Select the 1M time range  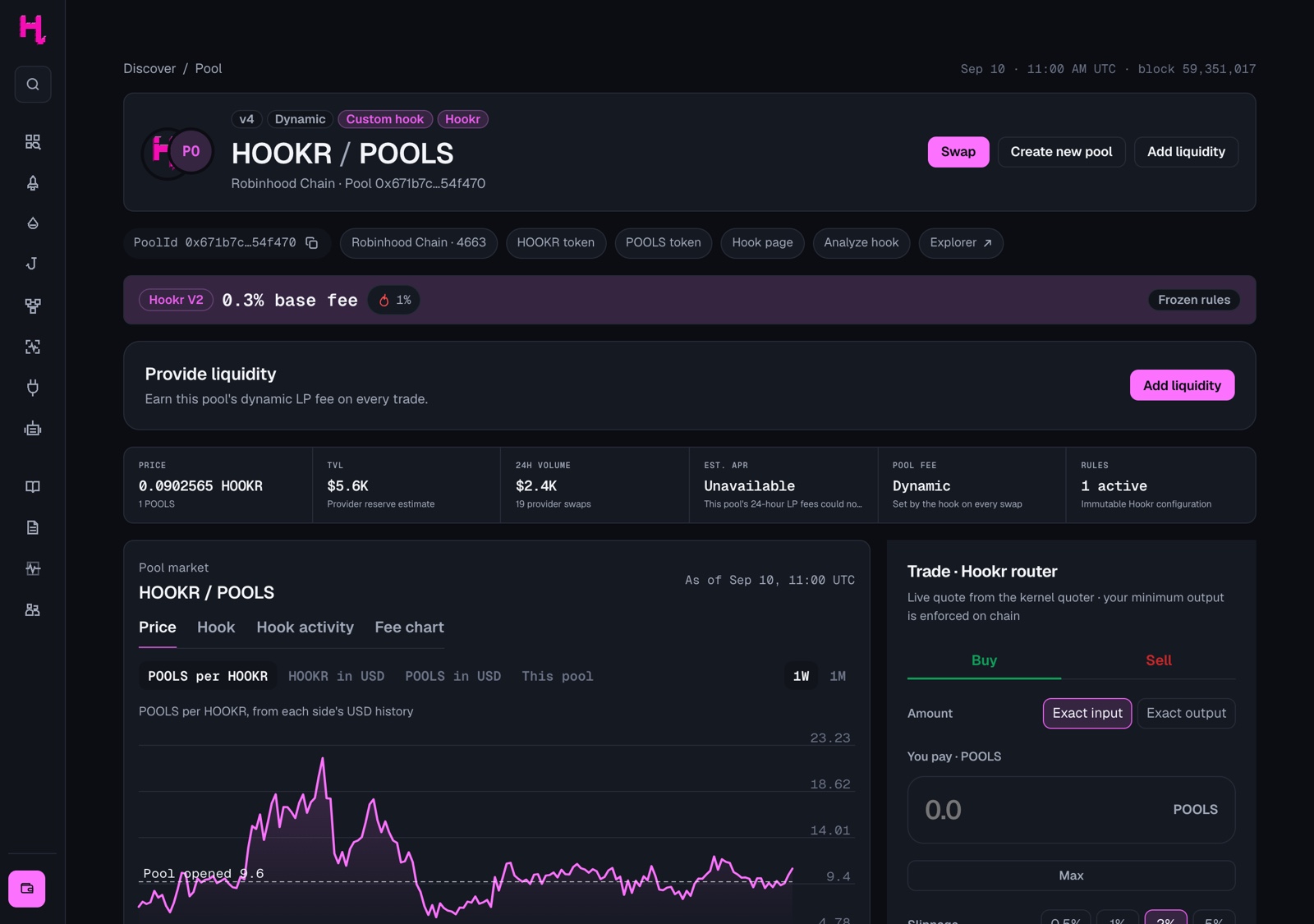coord(838,676)
